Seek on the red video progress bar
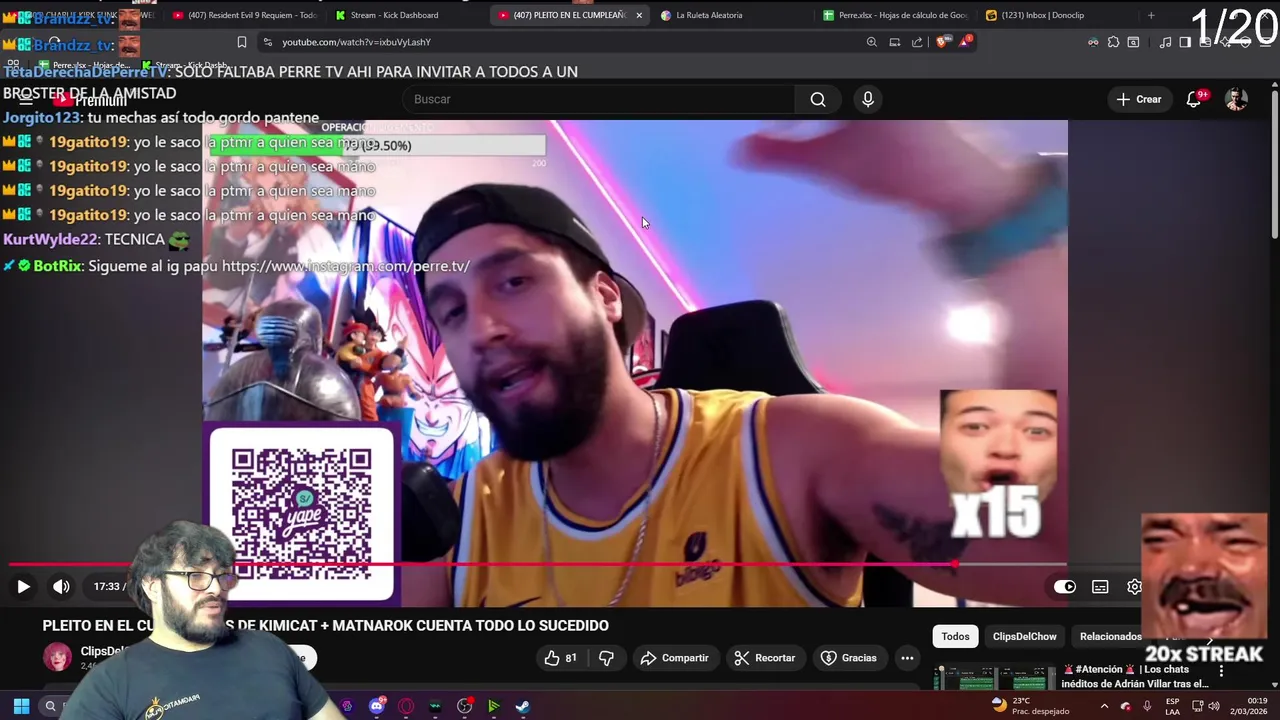The width and height of the screenshot is (1280, 720). click(480, 564)
